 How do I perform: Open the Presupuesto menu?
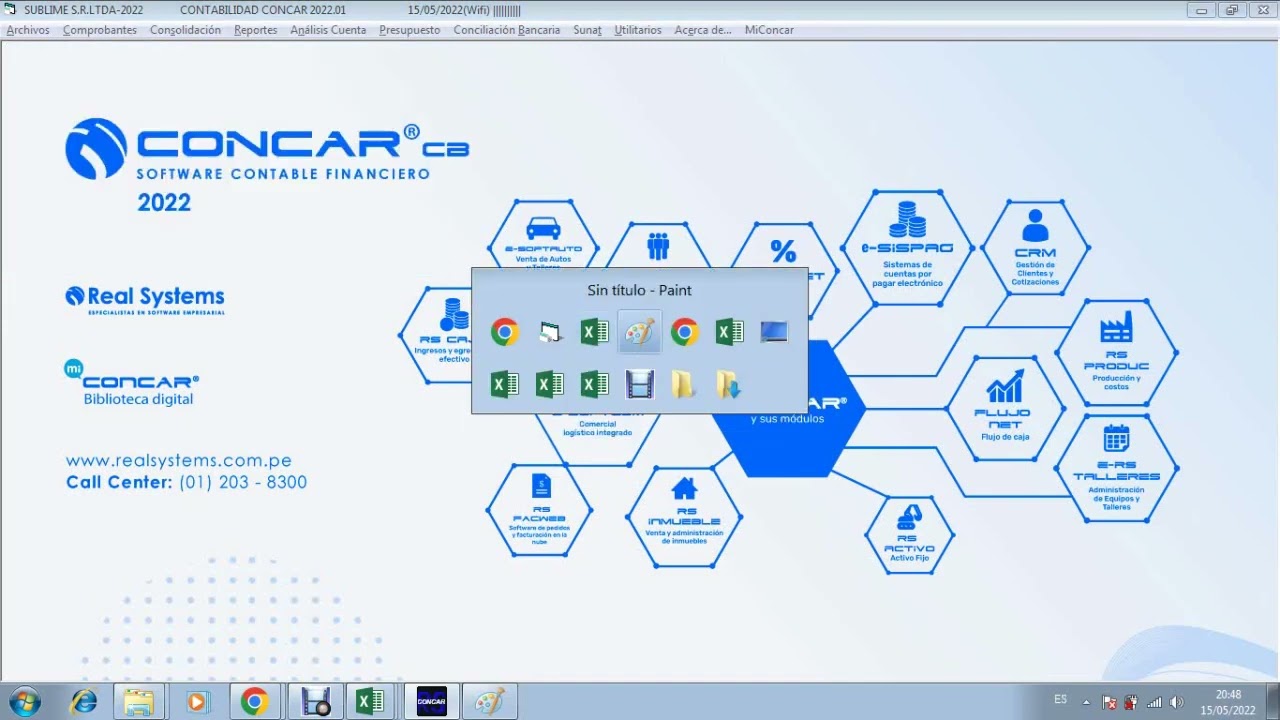[410, 30]
